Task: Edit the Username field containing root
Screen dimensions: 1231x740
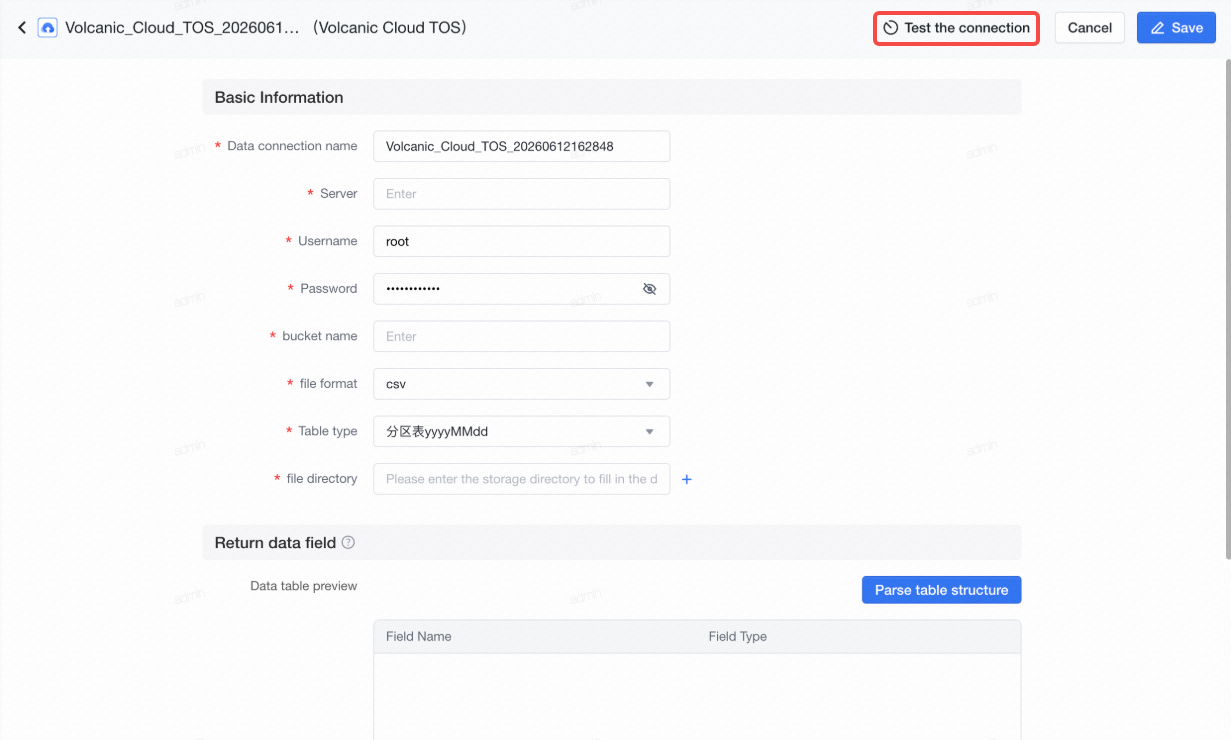Action: (x=521, y=242)
